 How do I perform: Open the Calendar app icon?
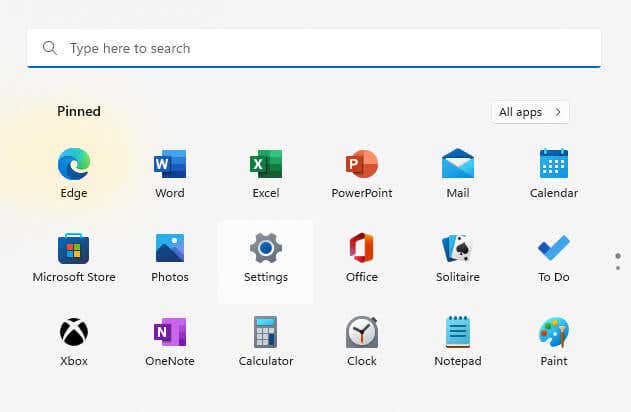point(554,173)
